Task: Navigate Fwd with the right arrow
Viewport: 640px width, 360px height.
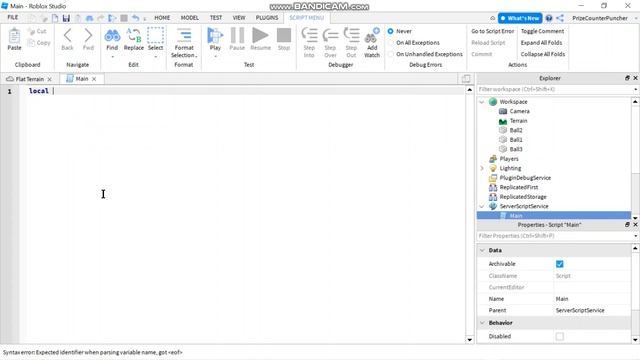Action: (x=88, y=36)
